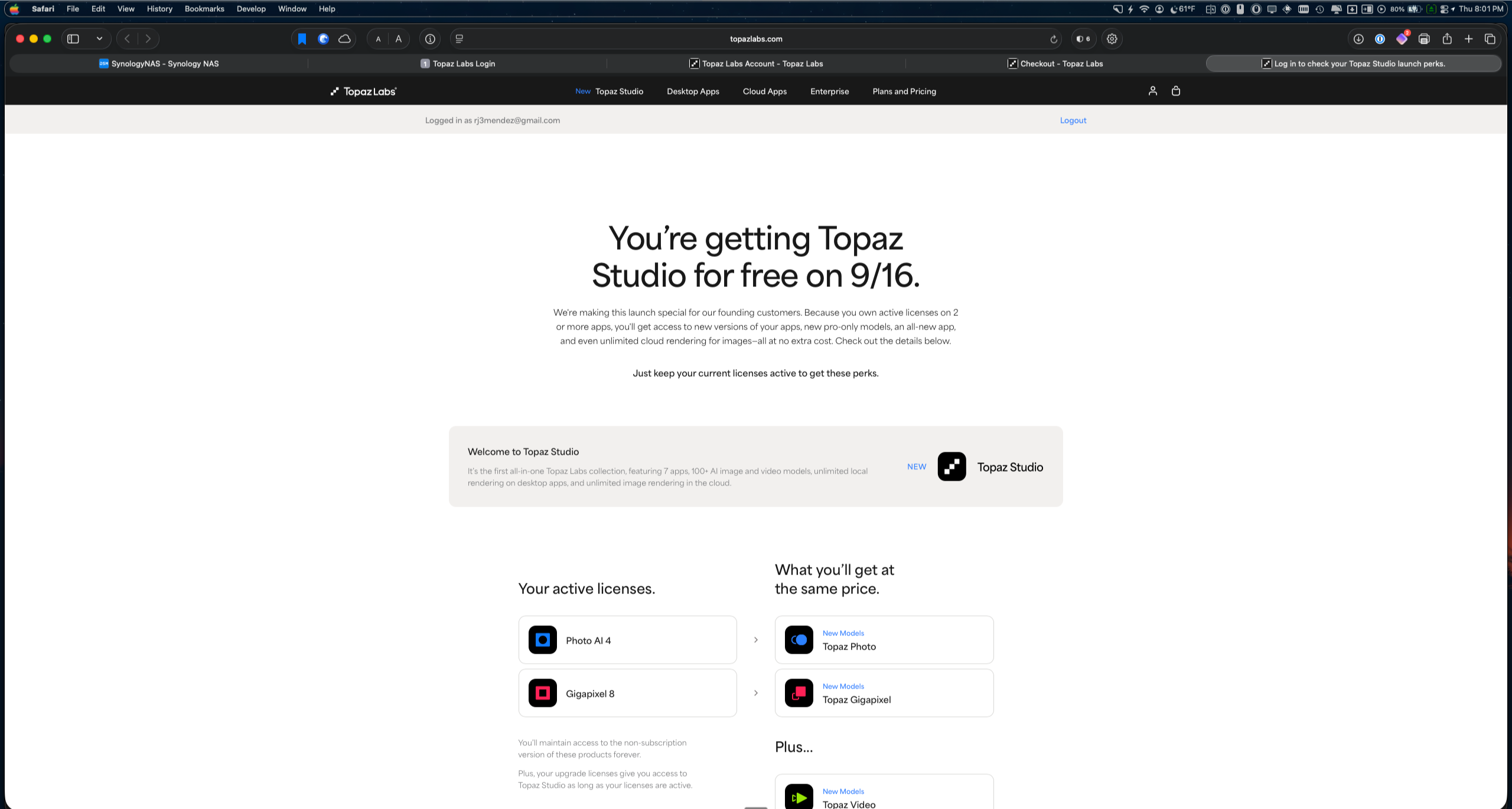The image size is (1512, 809).
Task: Click chevron next to Photo AI 4
Action: [x=755, y=640]
